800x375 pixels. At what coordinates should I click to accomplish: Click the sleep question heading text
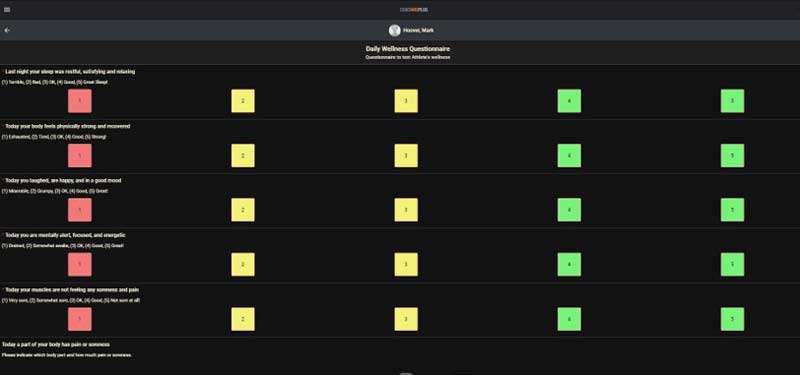70,71
